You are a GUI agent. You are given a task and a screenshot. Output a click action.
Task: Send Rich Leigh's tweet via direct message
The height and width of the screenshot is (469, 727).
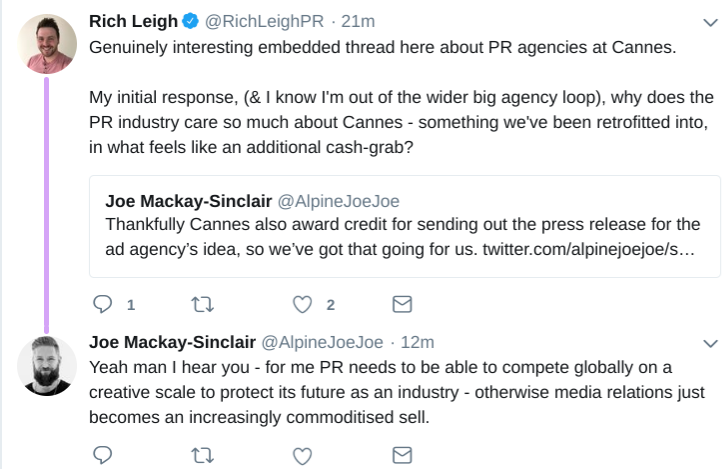click(x=401, y=303)
